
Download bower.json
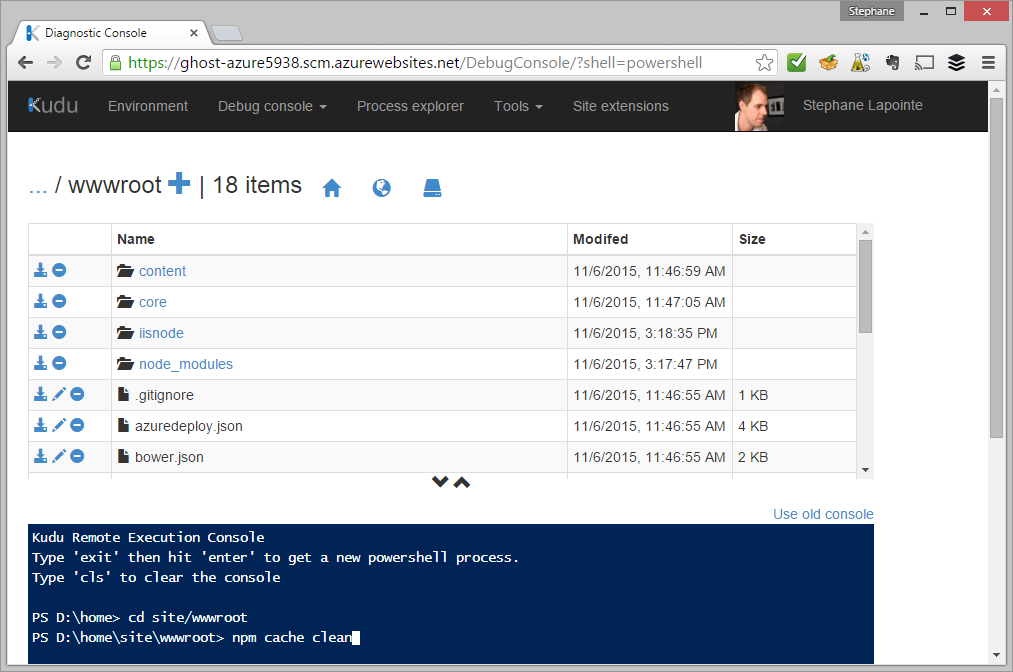(x=40, y=456)
